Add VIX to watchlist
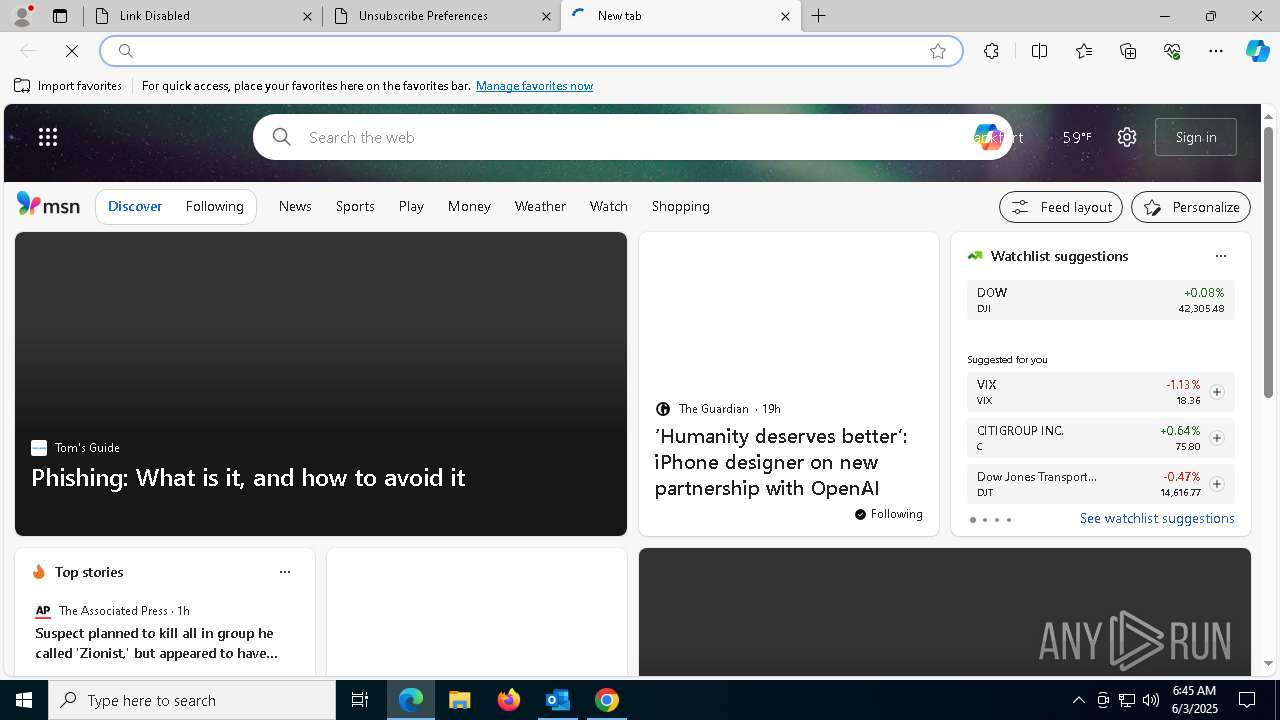The height and width of the screenshot is (720, 1280). (1216, 392)
